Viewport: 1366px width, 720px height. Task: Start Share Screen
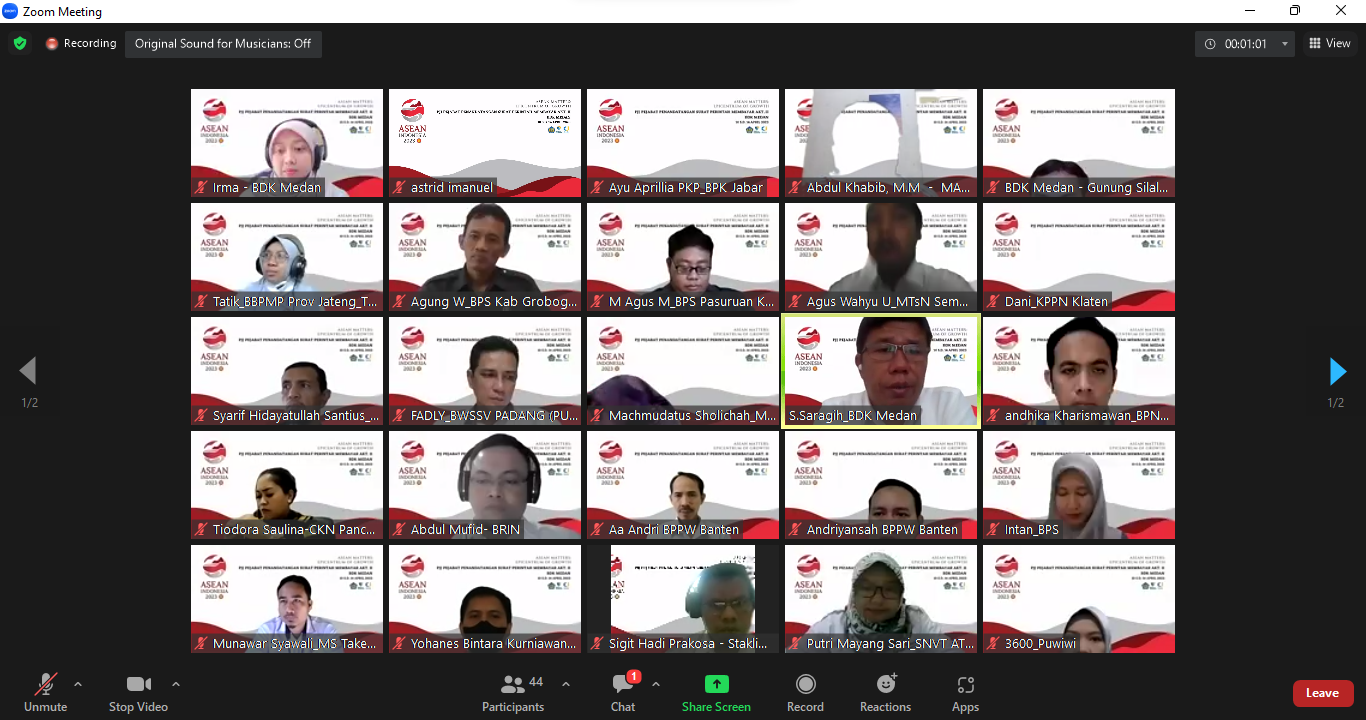click(x=716, y=692)
